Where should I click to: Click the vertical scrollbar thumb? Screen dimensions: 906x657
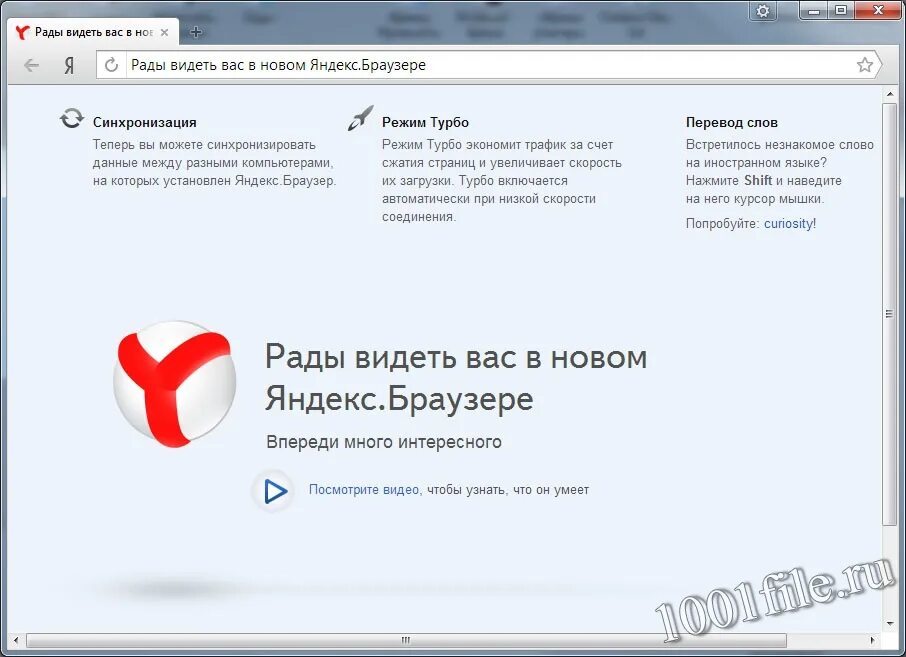[x=889, y=314]
